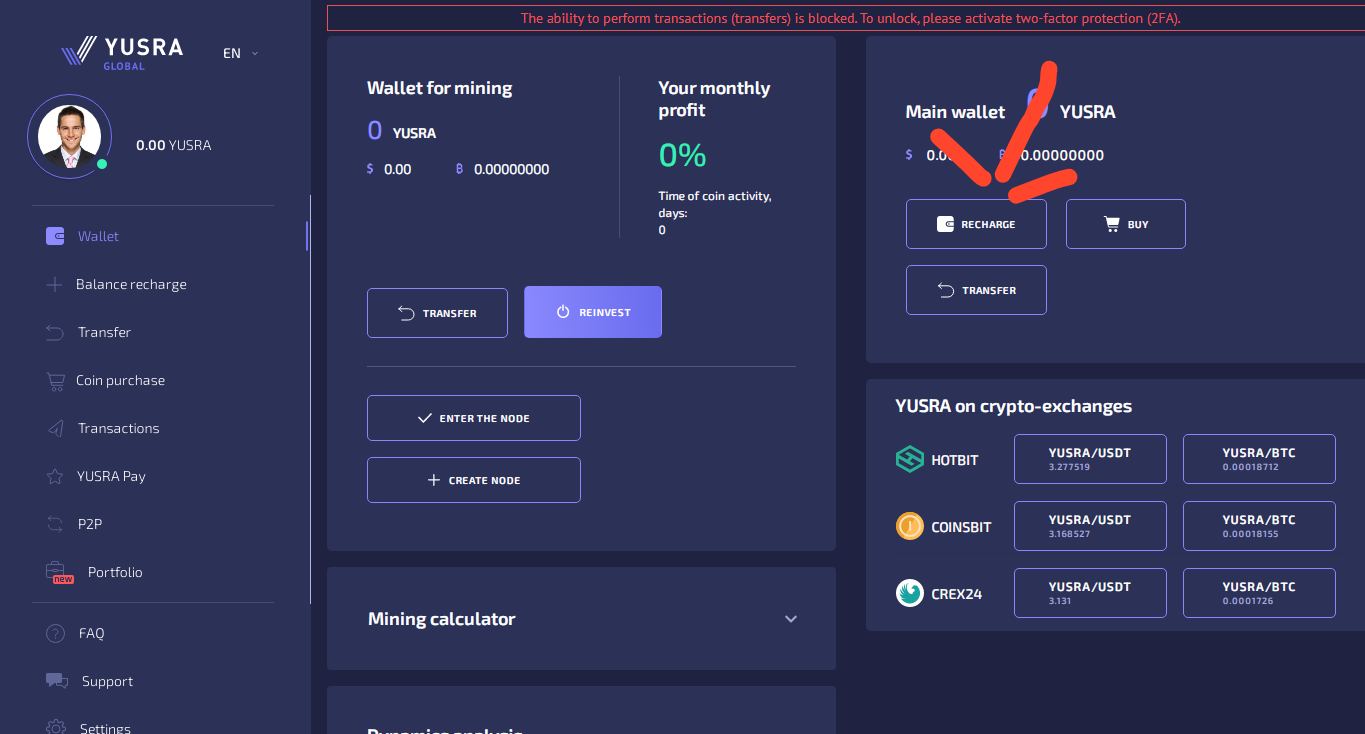
Task: Click the Wallet for mining heading
Action: tap(440, 88)
